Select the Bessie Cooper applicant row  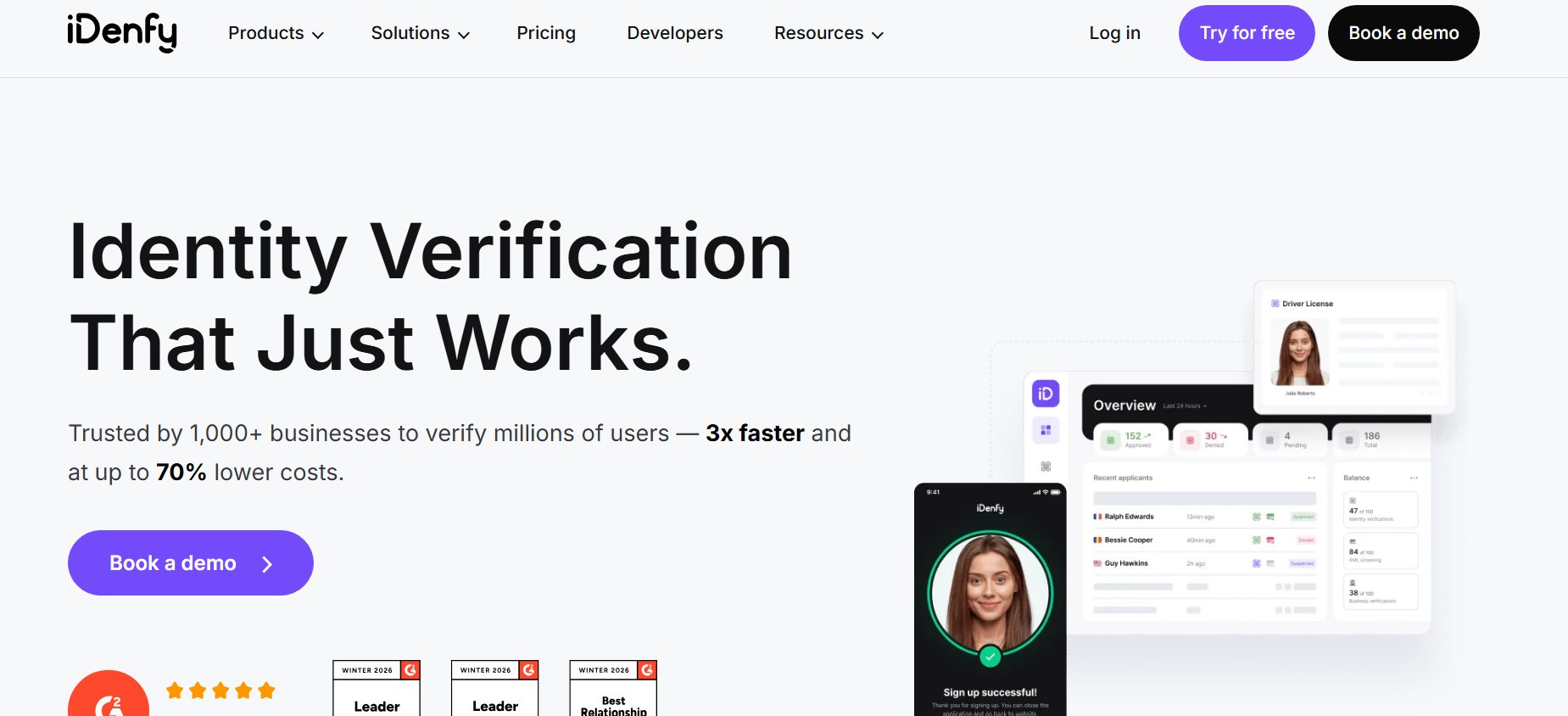coord(1204,540)
